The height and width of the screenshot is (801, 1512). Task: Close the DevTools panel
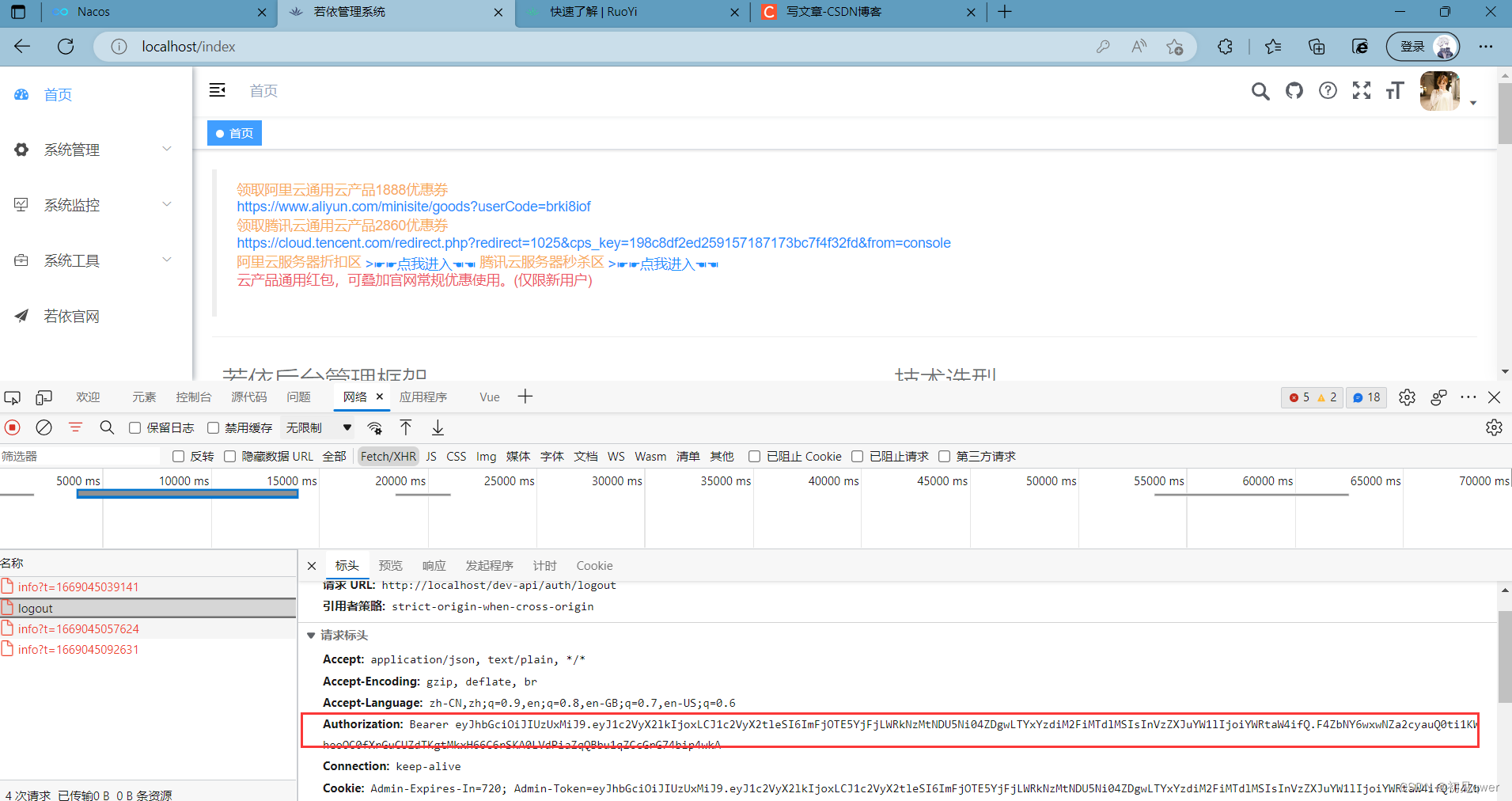click(1494, 397)
